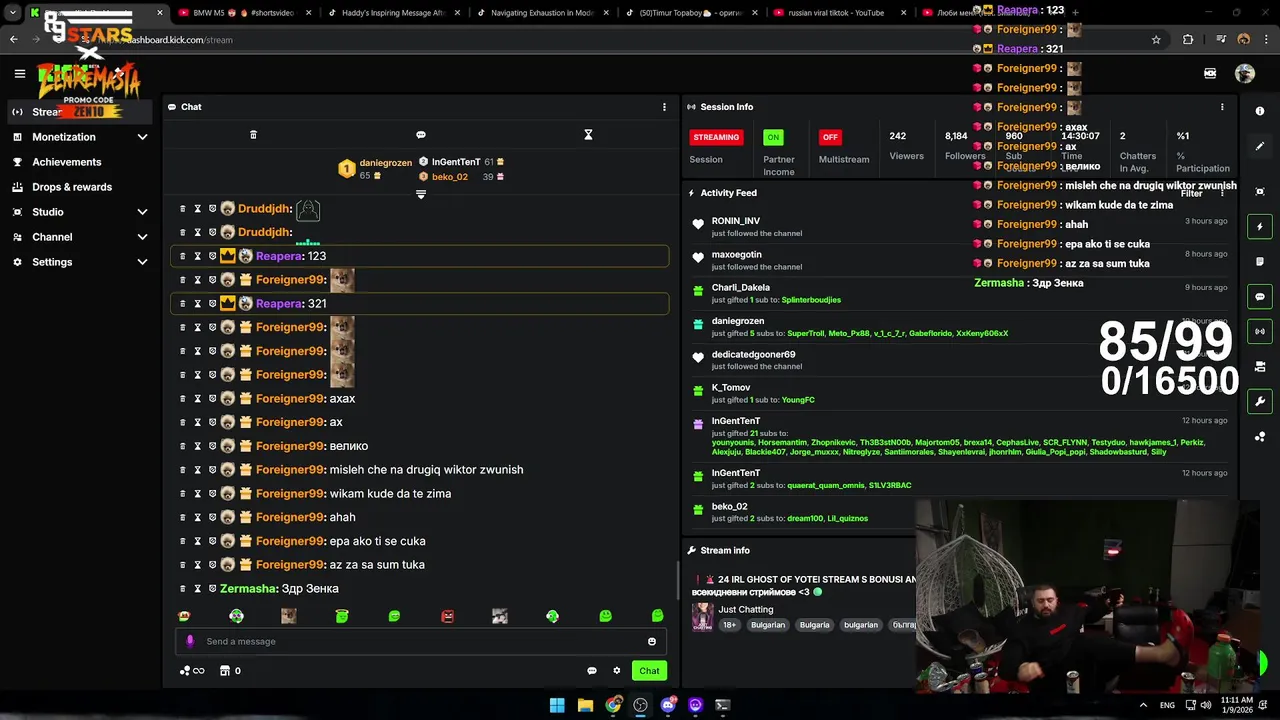Open the Windows Start menu

[557, 705]
